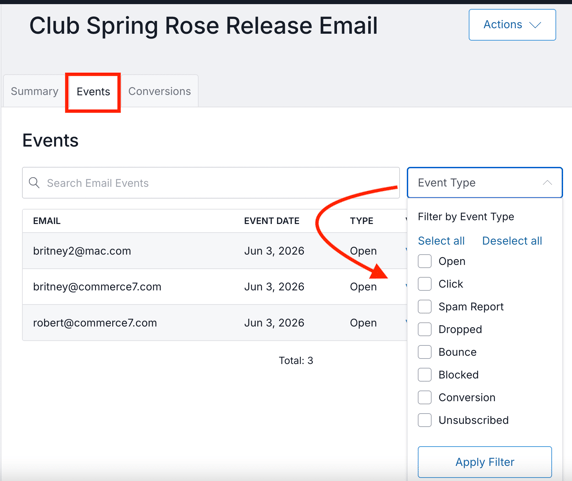Switch to the Summary tab
The image size is (572, 481).
34,91
